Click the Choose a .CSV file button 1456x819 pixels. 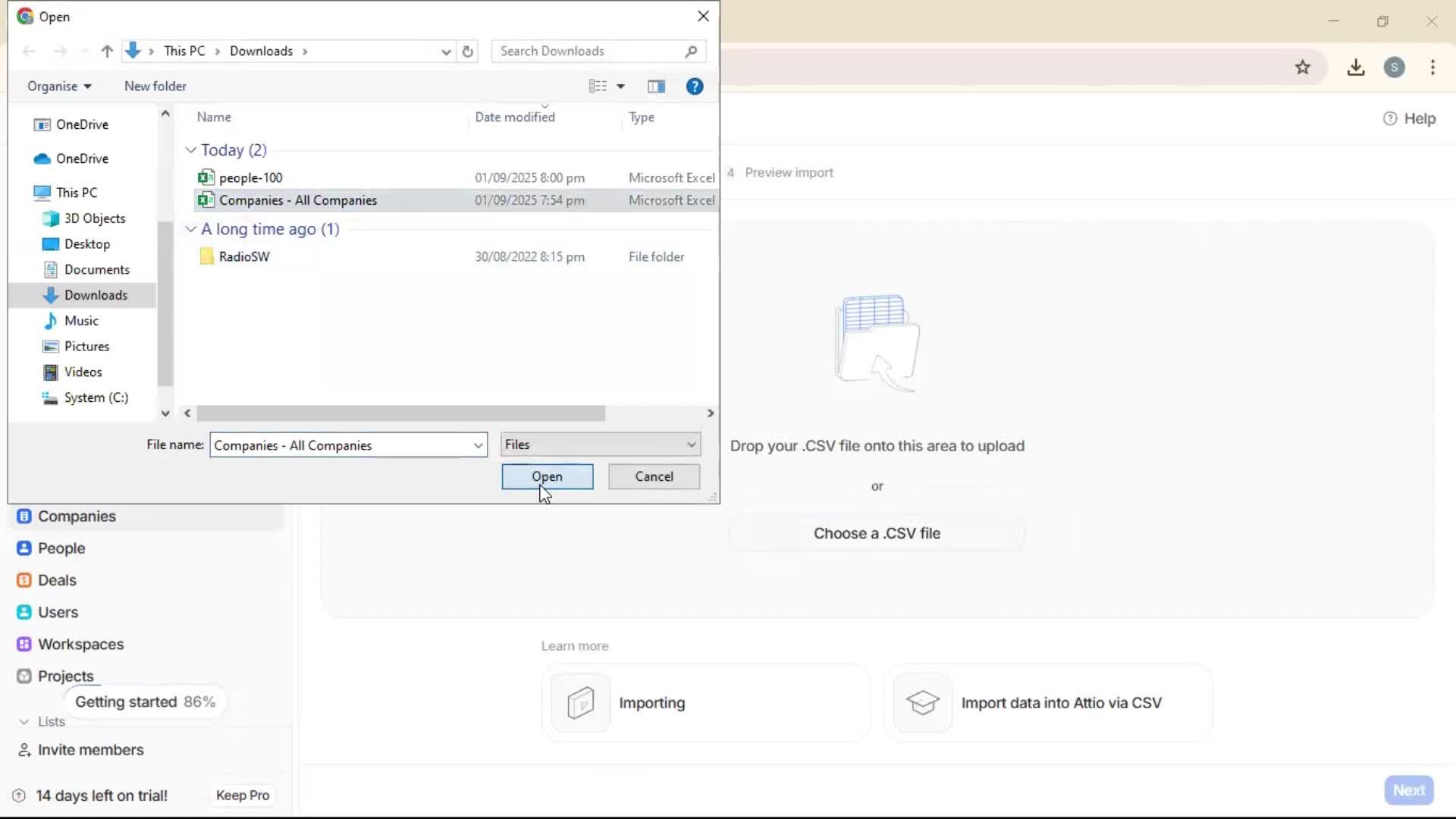pyautogui.click(x=877, y=533)
